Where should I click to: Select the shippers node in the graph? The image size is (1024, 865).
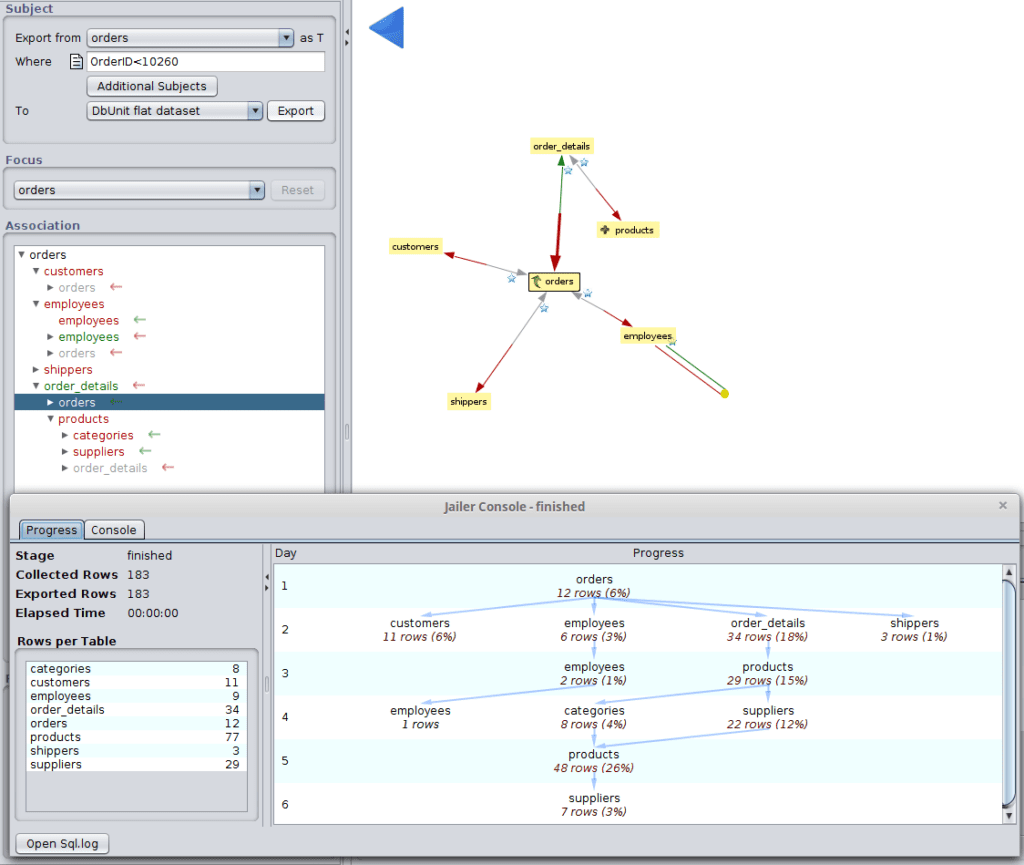(x=468, y=402)
